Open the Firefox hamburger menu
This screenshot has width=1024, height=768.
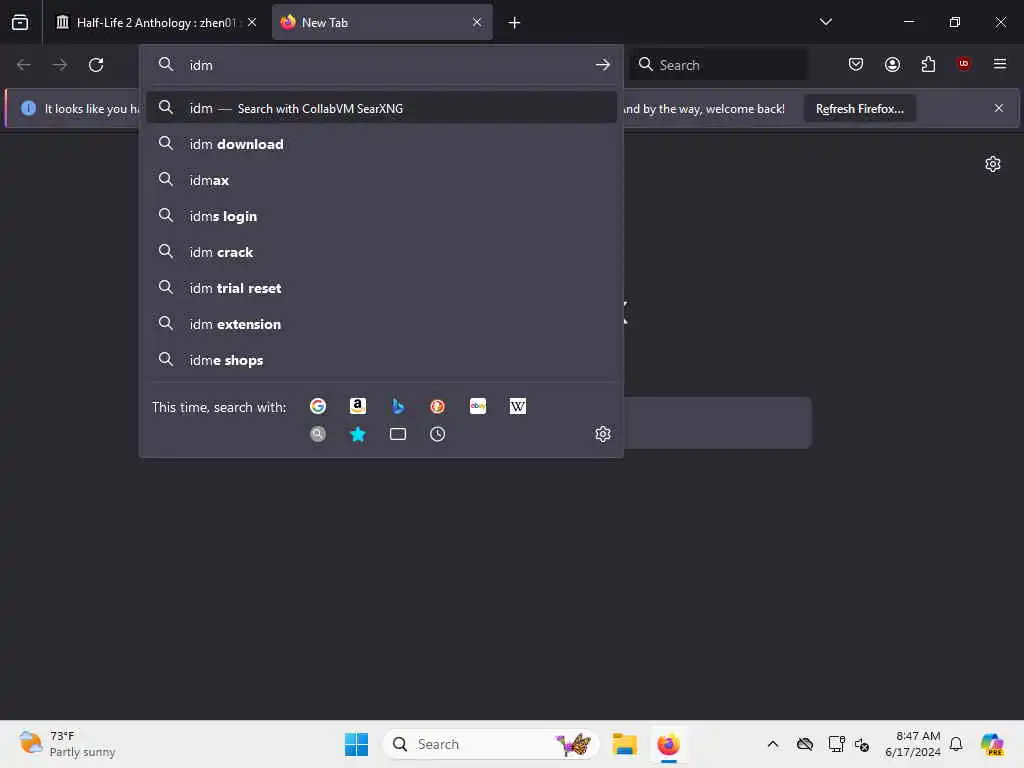pyautogui.click(x=1000, y=64)
